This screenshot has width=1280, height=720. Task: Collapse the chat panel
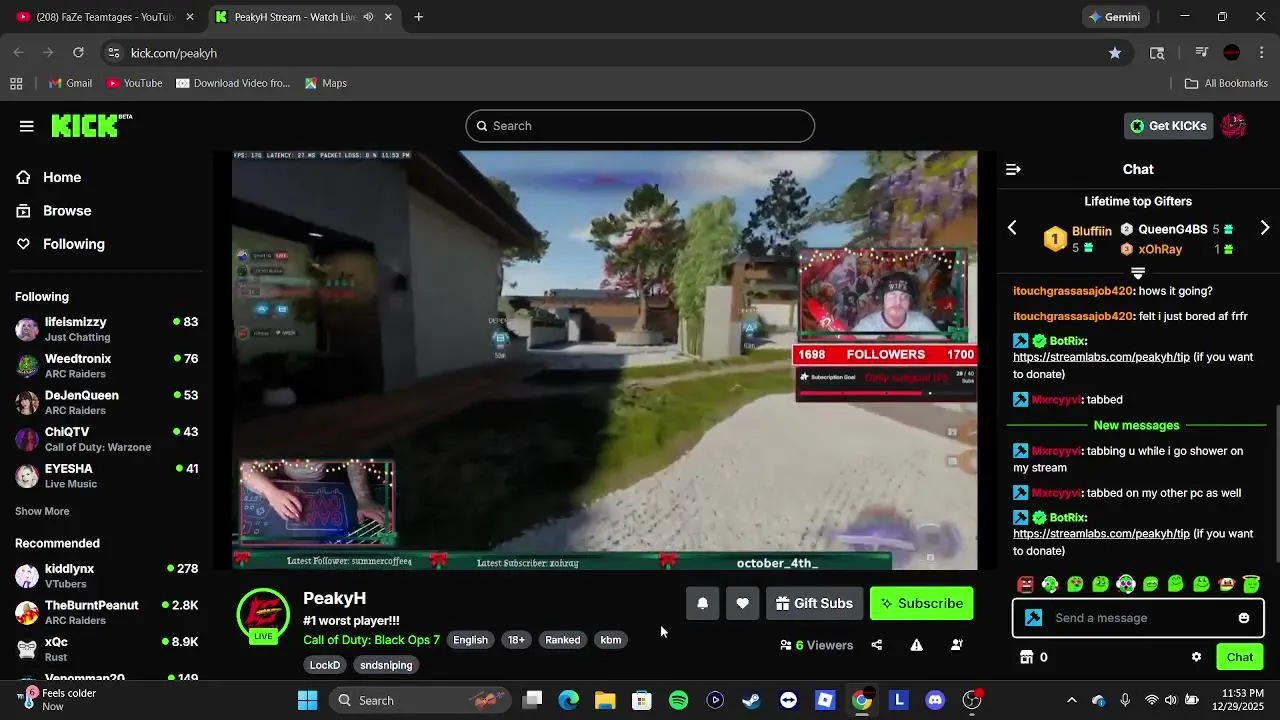1013,170
